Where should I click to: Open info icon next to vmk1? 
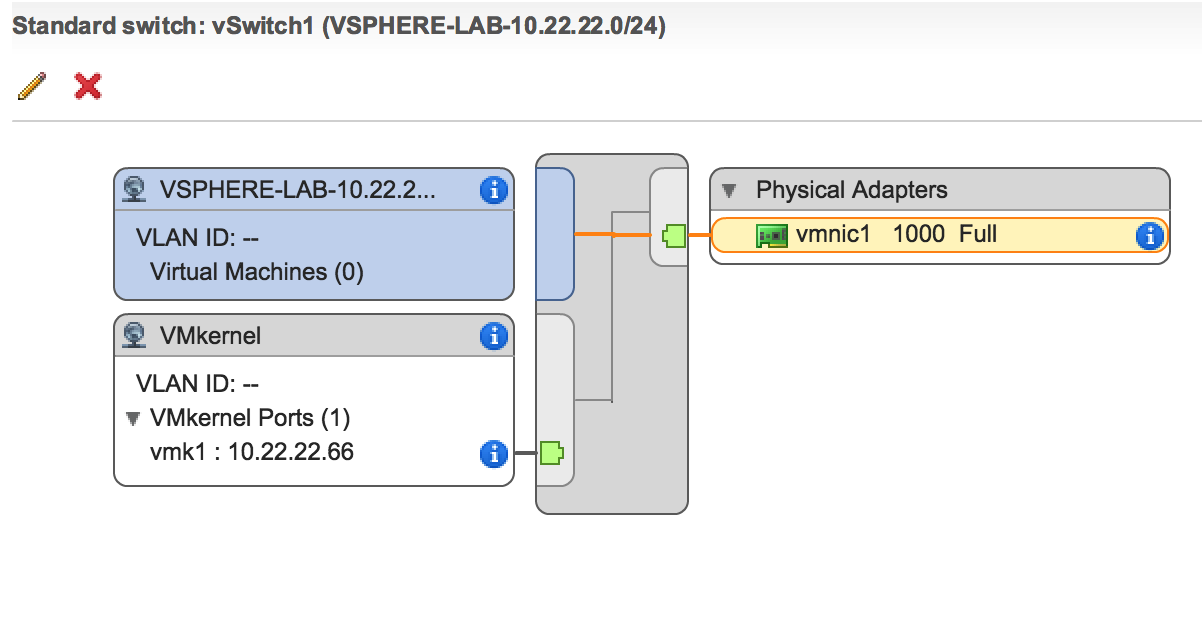coord(494,454)
